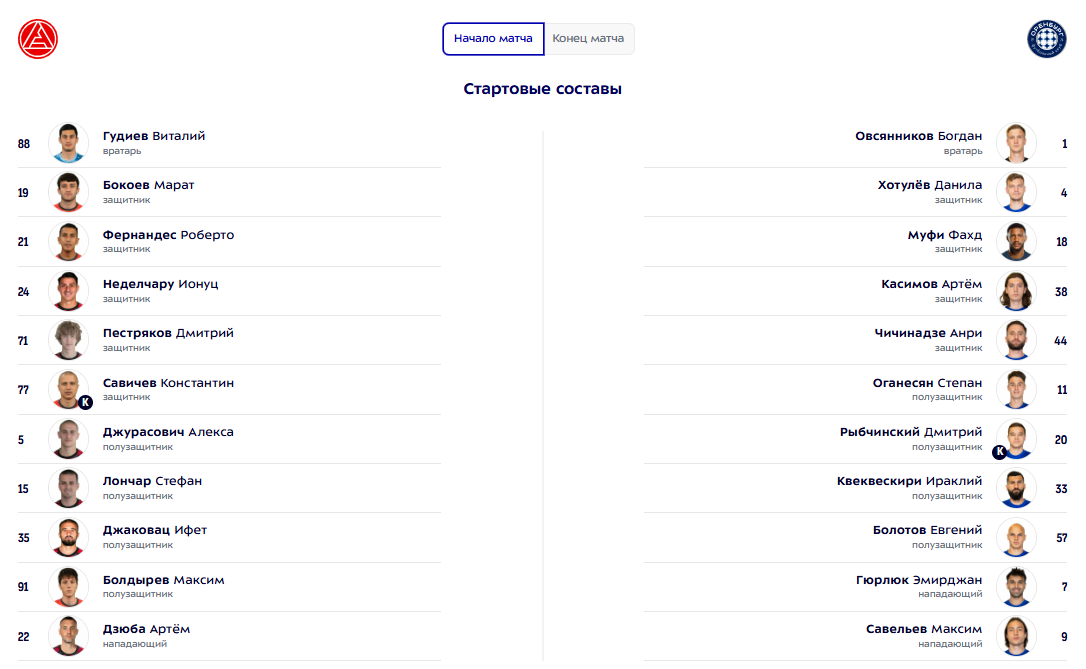Click Болотов Евгений's player avatar
Image resolution: width=1086 pixels, height=669 pixels.
click(1016, 537)
